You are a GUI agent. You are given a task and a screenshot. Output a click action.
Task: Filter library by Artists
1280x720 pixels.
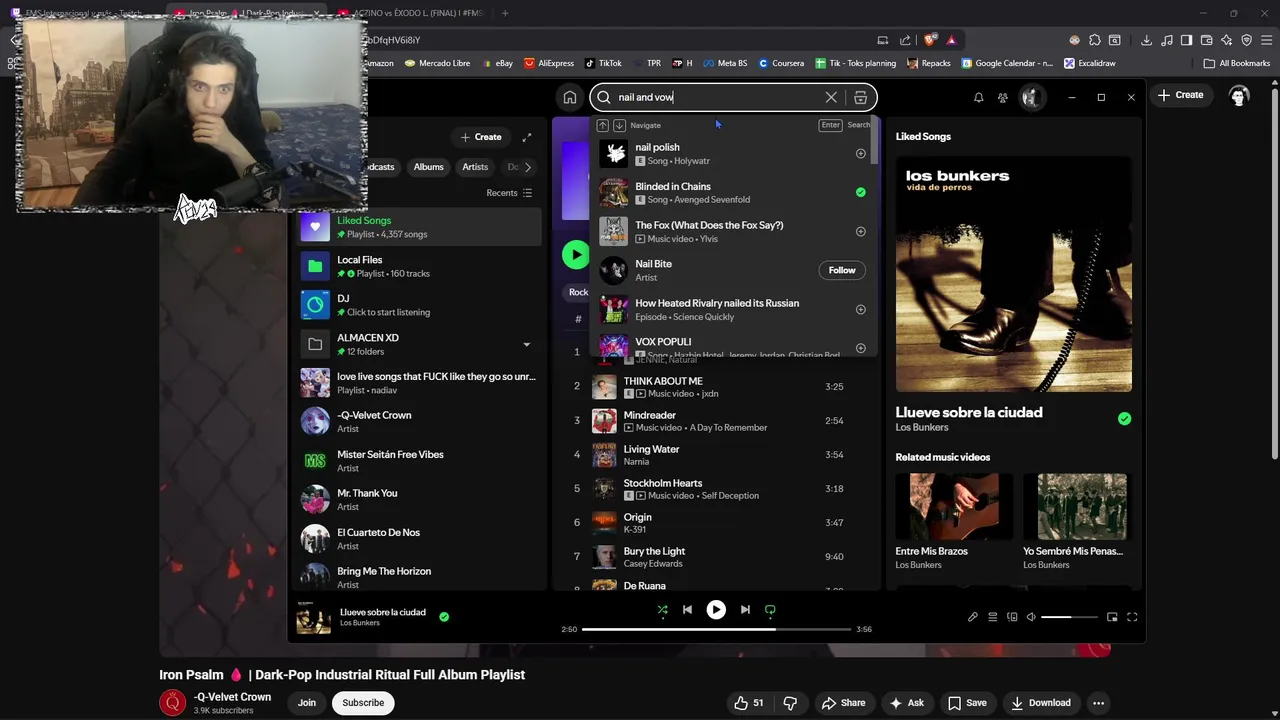click(475, 167)
